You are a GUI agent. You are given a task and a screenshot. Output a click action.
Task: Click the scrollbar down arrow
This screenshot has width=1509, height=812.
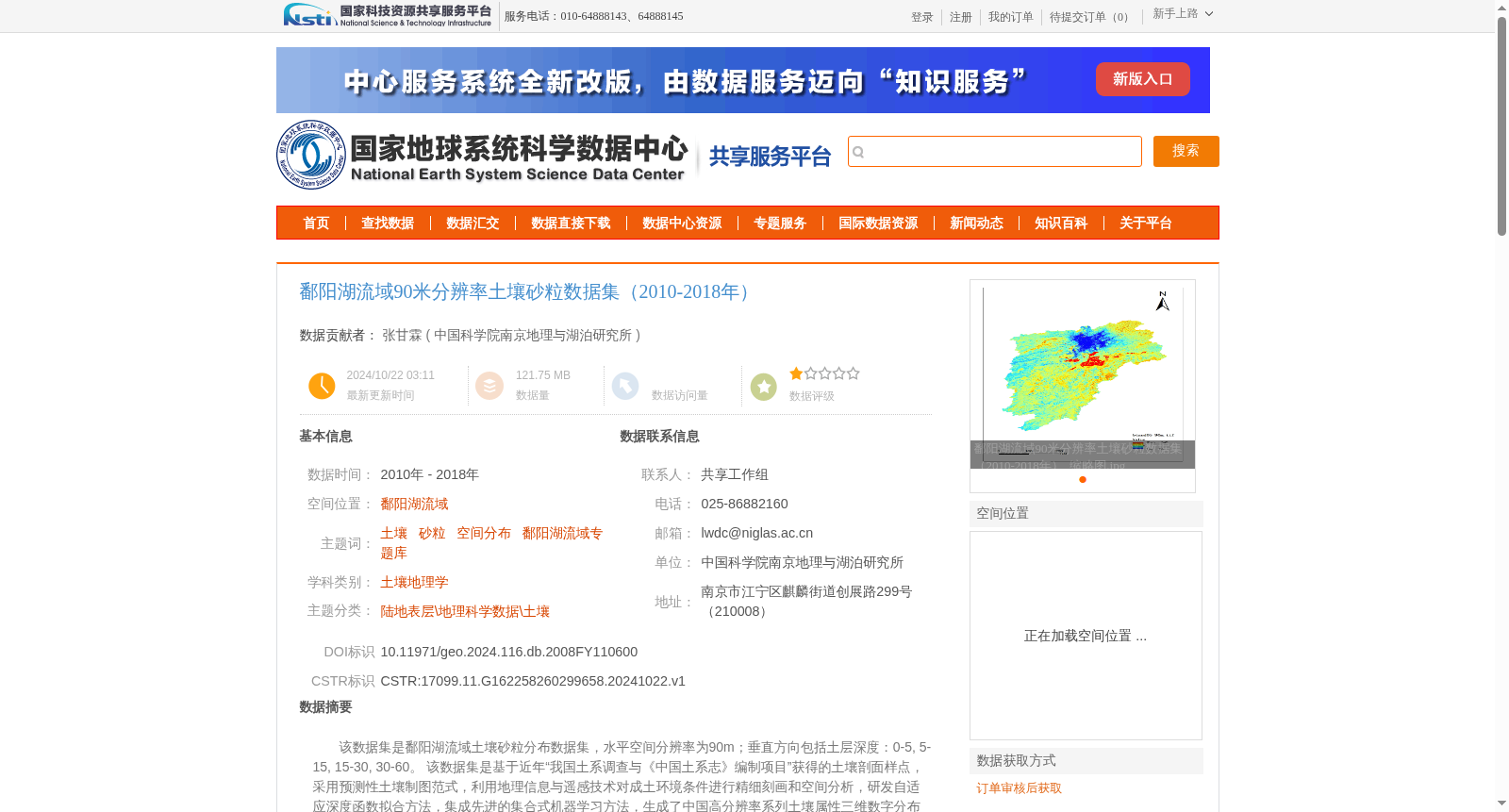[x=1501, y=804]
